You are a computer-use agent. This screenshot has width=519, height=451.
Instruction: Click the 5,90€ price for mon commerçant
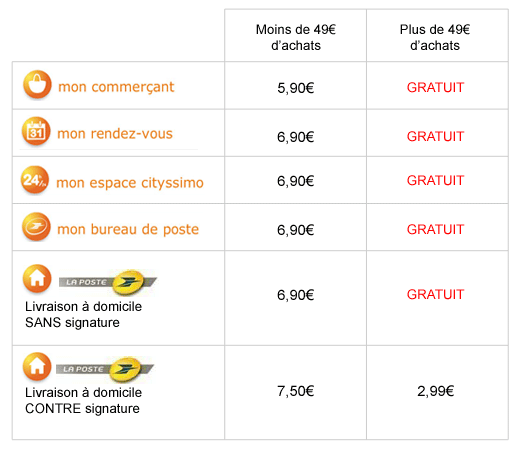(x=296, y=88)
